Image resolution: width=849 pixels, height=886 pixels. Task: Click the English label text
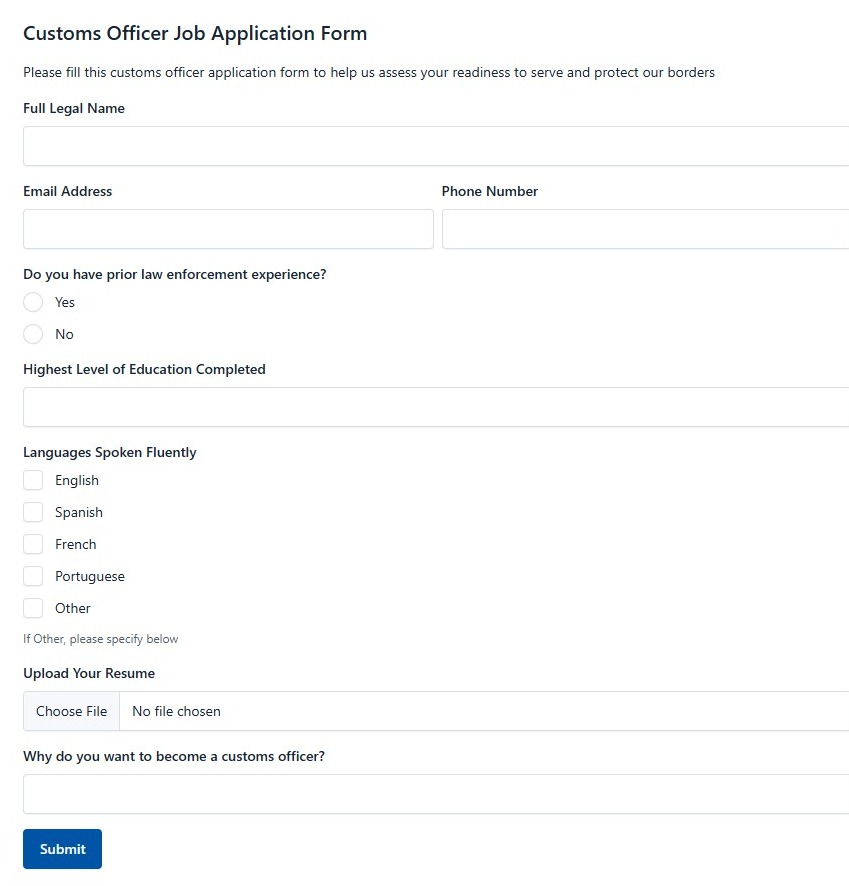(x=77, y=480)
